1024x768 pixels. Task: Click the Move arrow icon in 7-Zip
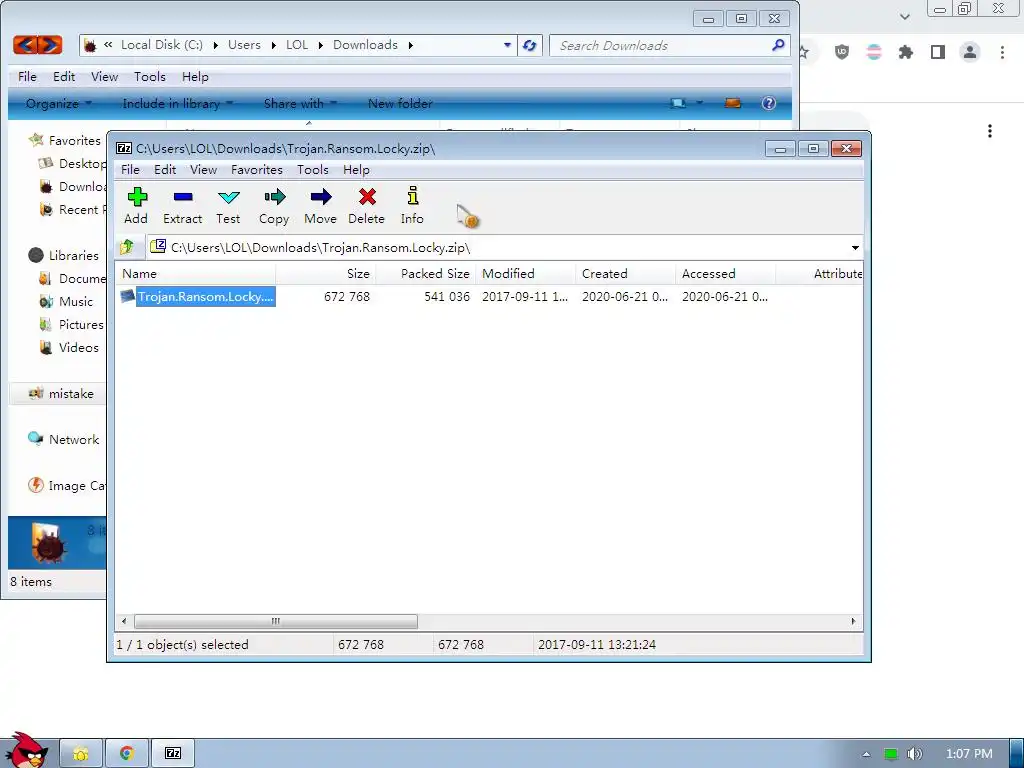[x=321, y=197]
